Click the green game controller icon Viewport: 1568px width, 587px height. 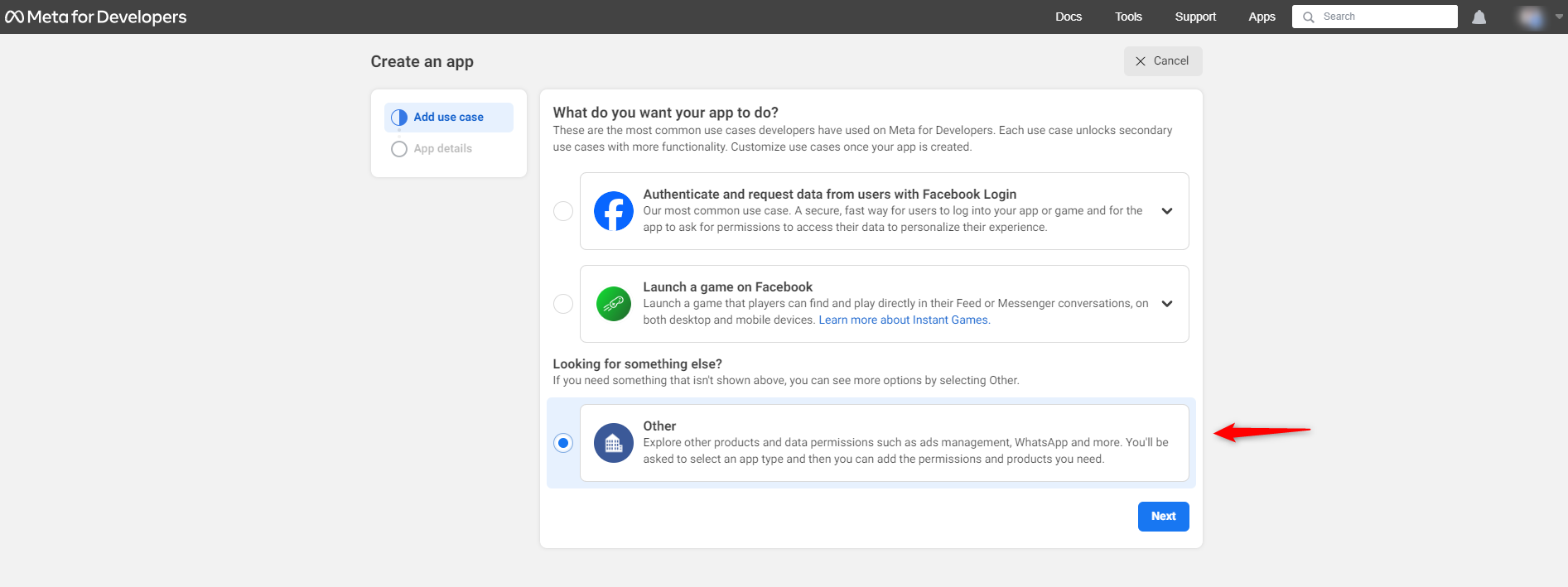(614, 304)
